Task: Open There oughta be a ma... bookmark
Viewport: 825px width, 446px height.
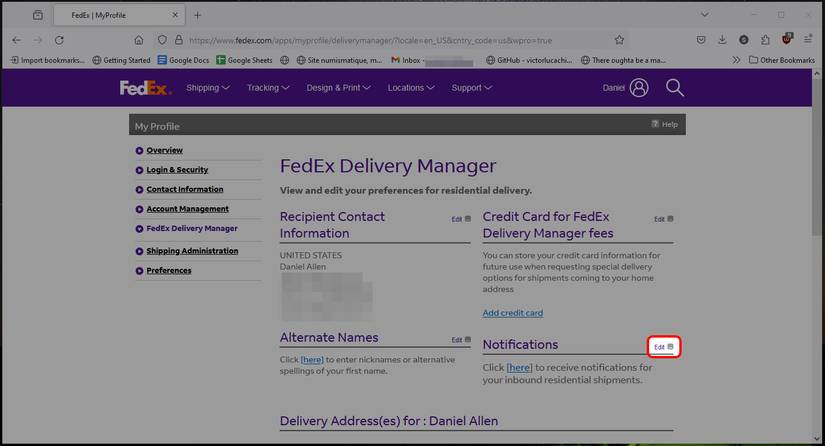Action: point(623,60)
